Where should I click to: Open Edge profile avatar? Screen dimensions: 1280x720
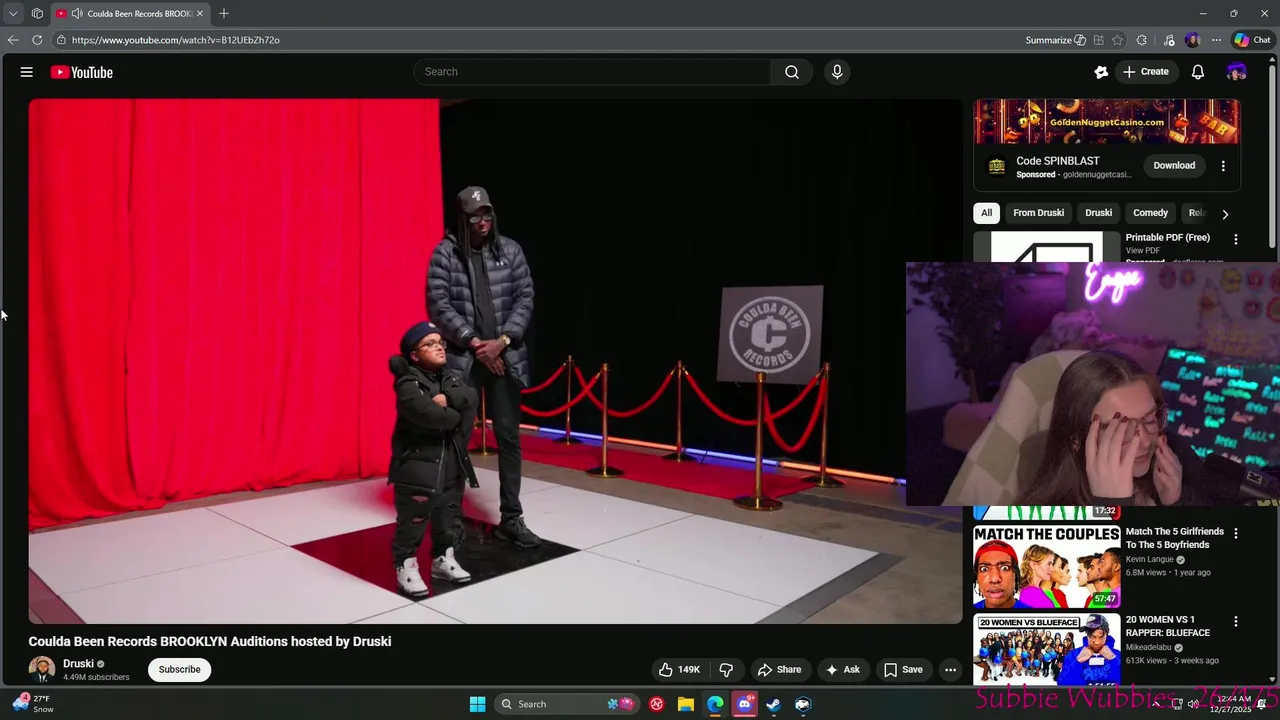(1192, 40)
